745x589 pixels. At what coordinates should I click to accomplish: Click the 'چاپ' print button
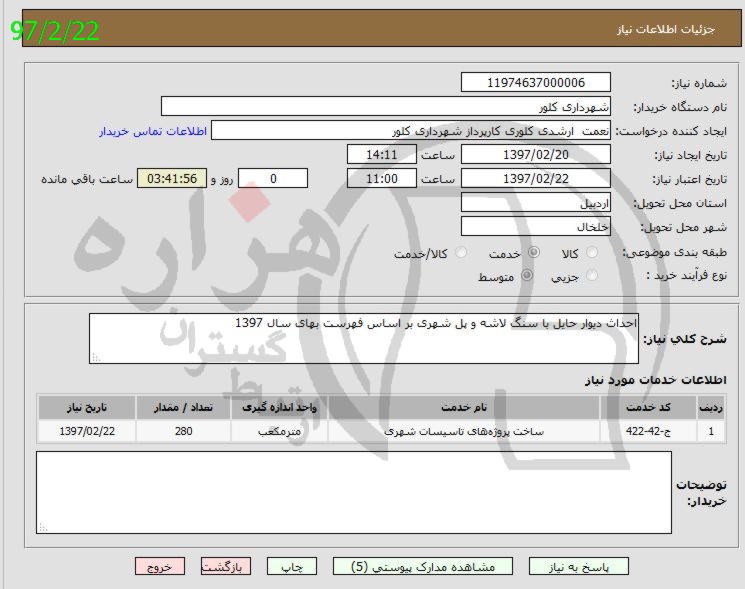pos(292,567)
